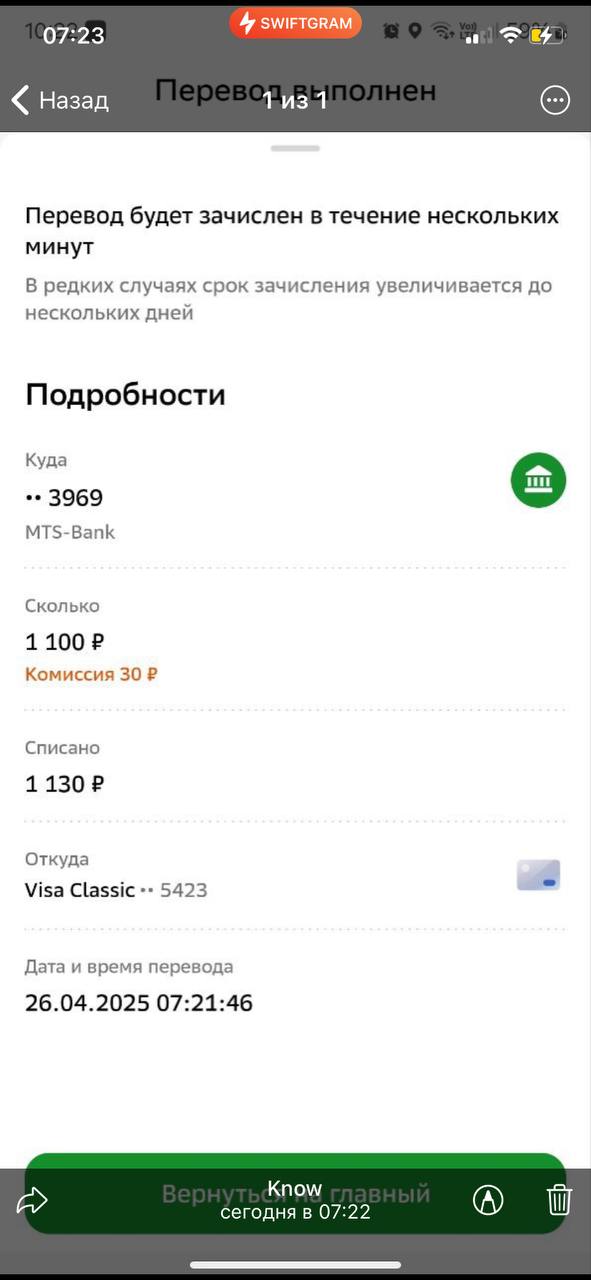
Task: Tap the Назад label
Action: pyautogui.click(x=73, y=100)
